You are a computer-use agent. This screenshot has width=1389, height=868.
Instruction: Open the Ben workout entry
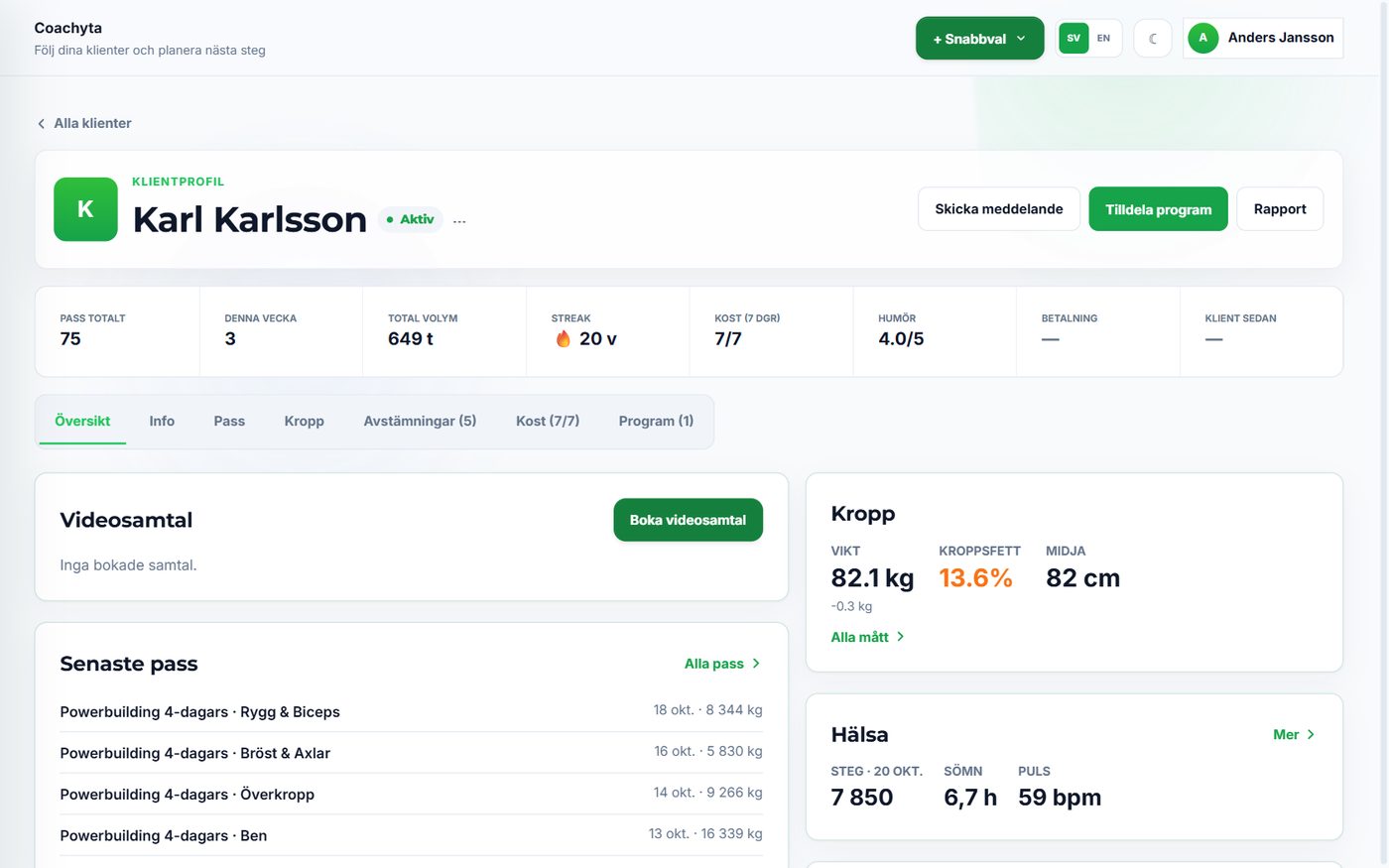[411, 835]
